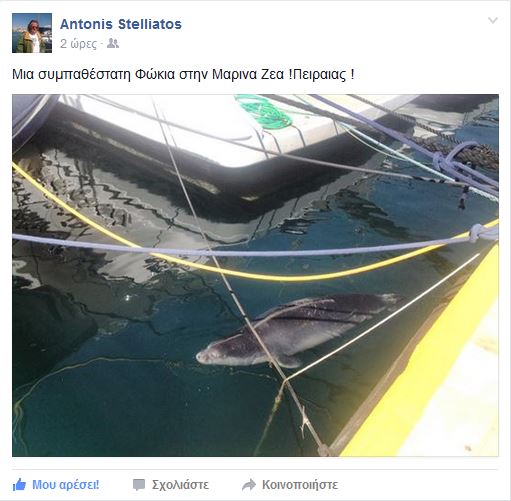
Task: Click the word 'Φώκια' in caption
Action: tap(155, 74)
